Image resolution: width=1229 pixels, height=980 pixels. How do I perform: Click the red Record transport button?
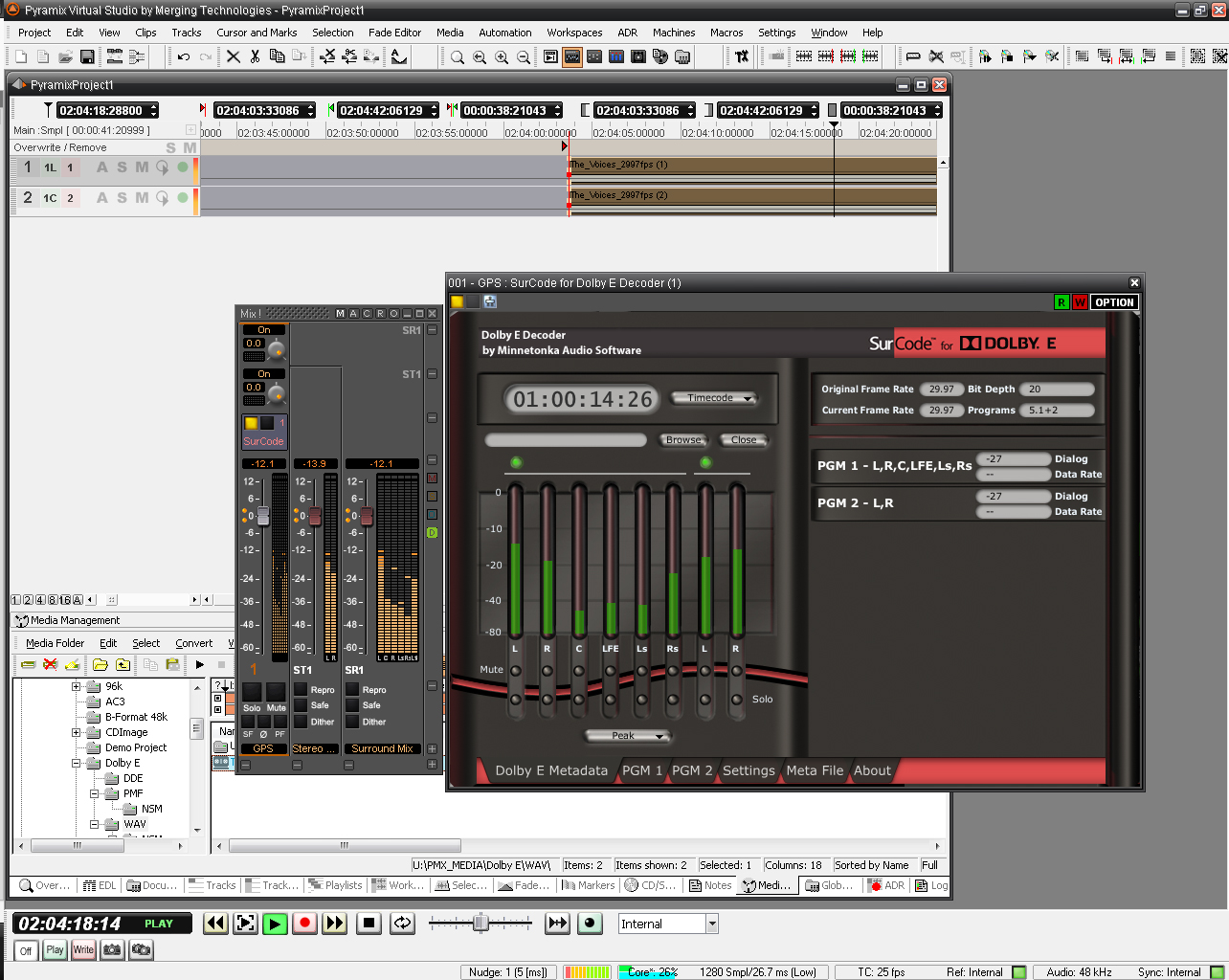click(304, 924)
